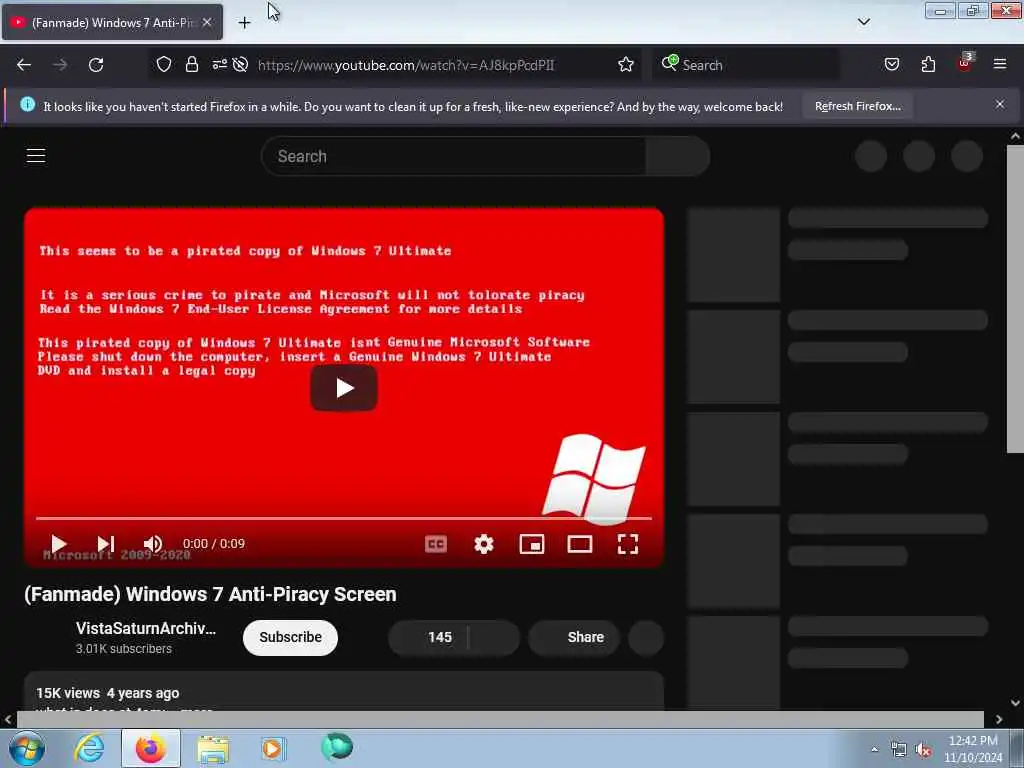Open the Firefox extensions puzzle icon
The height and width of the screenshot is (768, 1024).
(x=928, y=64)
